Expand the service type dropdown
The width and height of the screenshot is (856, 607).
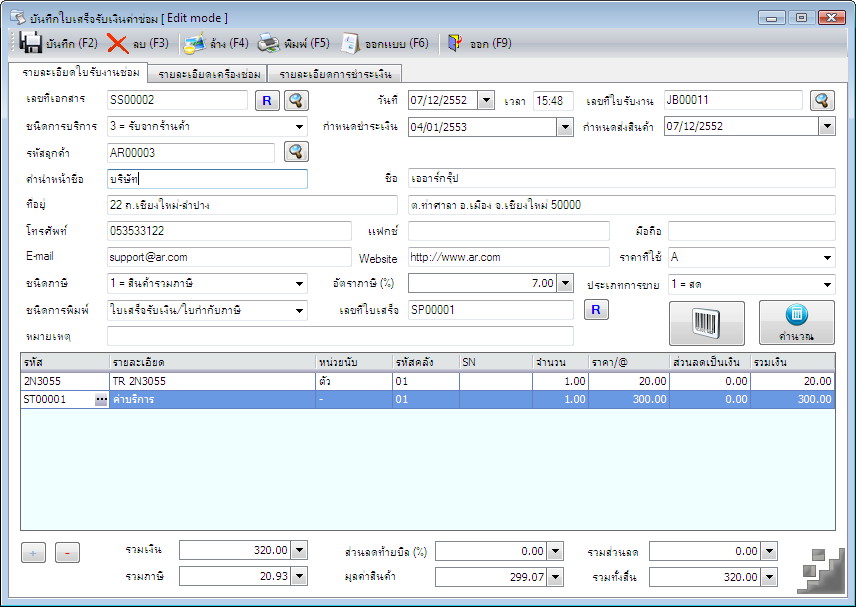click(299, 127)
